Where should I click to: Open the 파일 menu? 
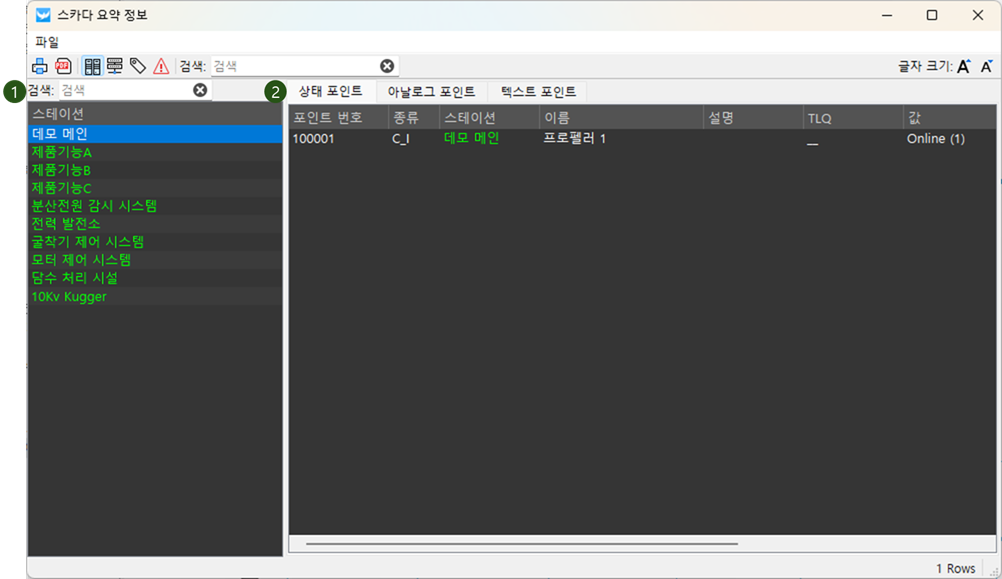[47, 42]
